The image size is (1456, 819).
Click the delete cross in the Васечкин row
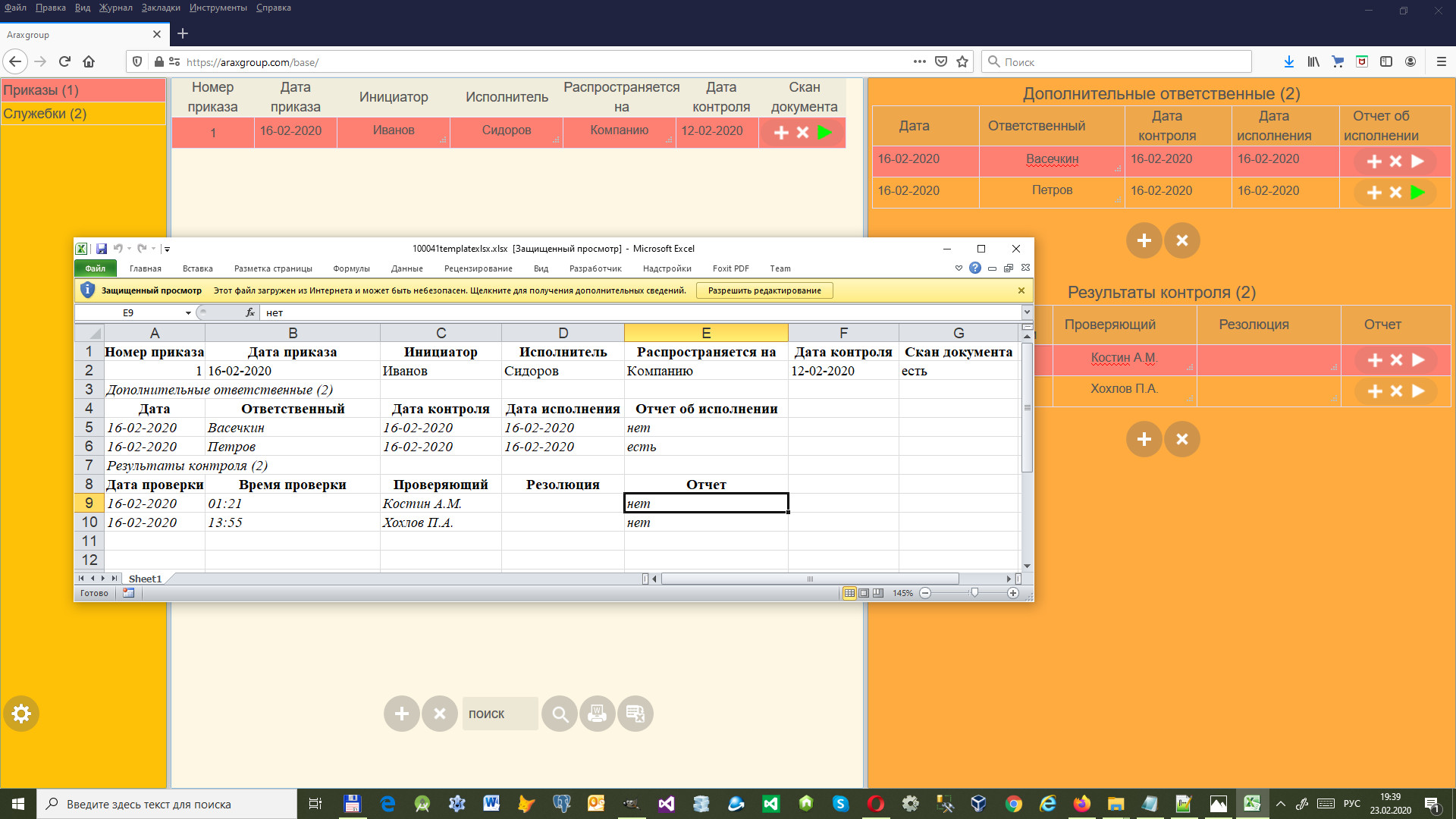click(1395, 162)
